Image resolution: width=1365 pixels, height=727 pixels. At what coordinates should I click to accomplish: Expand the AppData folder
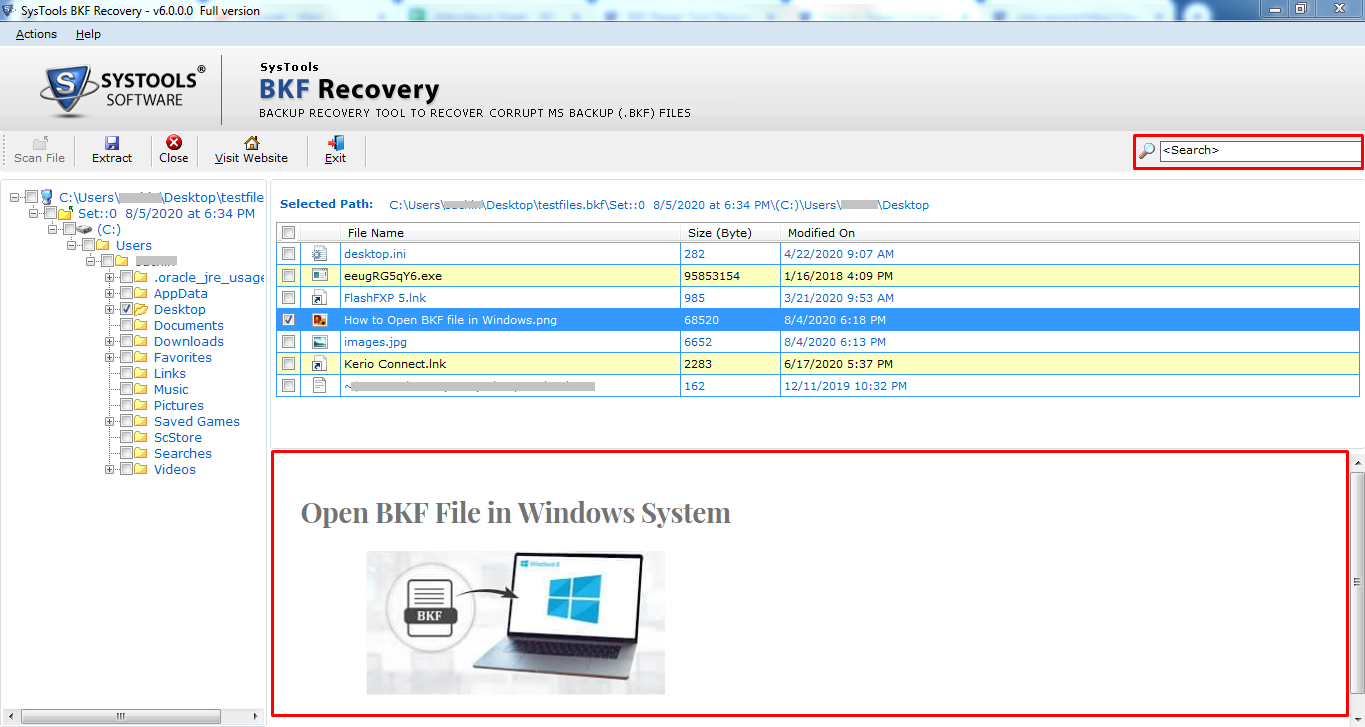[x=110, y=293]
